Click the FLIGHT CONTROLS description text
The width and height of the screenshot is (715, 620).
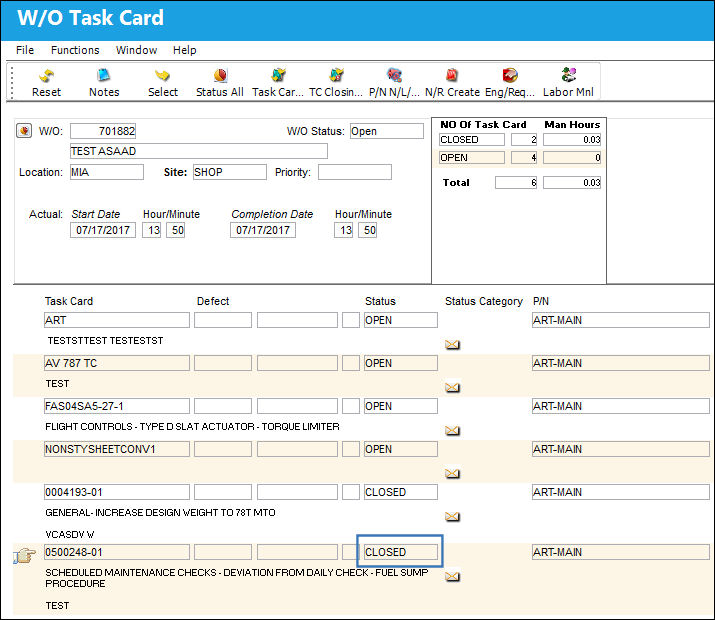click(x=192, y=427)
